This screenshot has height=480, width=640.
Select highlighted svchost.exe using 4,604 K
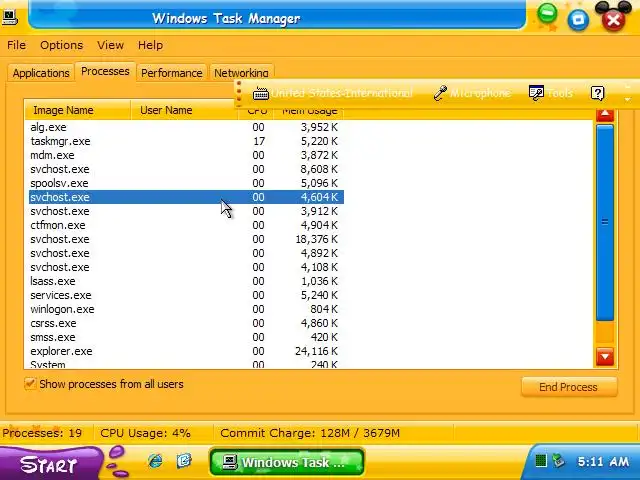coord(186,197)
